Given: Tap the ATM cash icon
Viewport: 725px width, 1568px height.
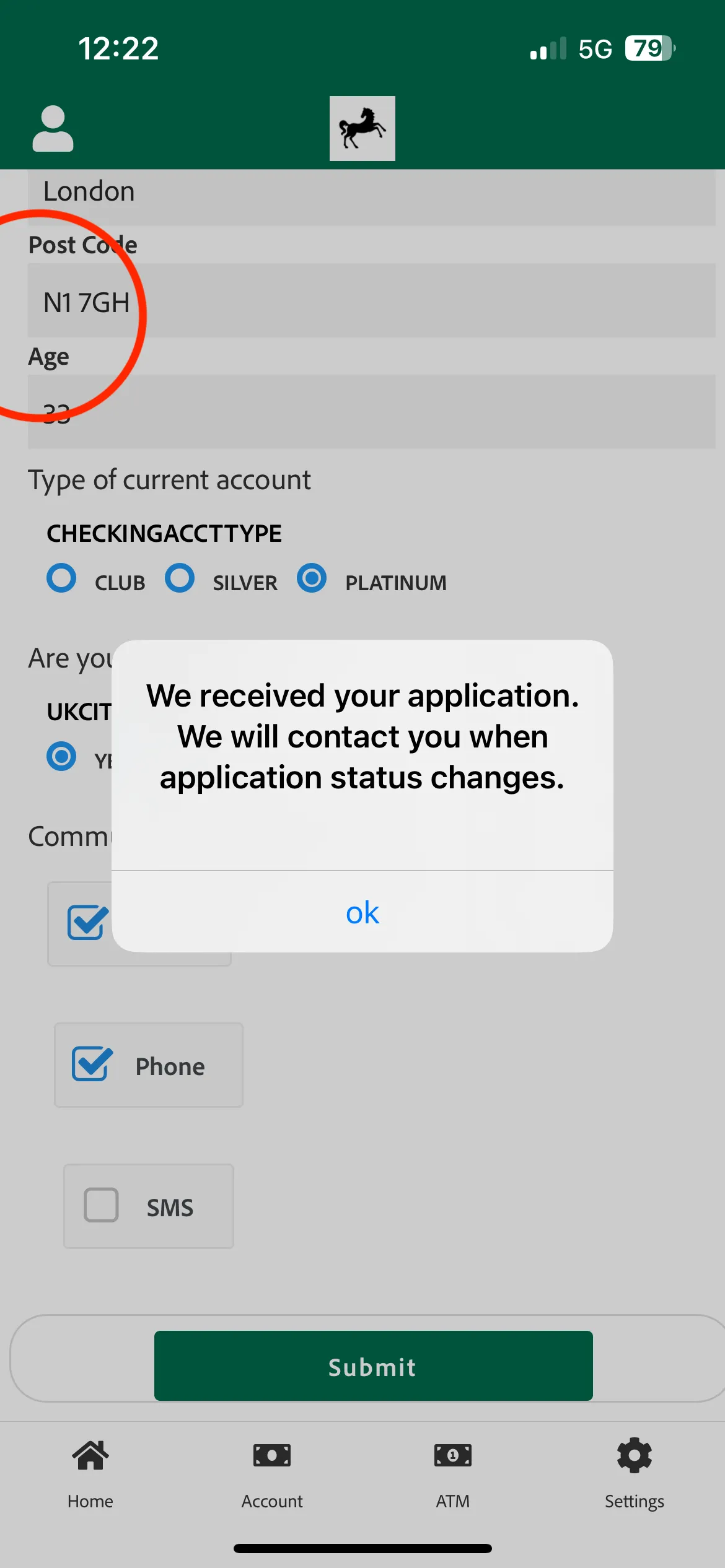Looking at the screenshot, I should tap(453, 1455).
